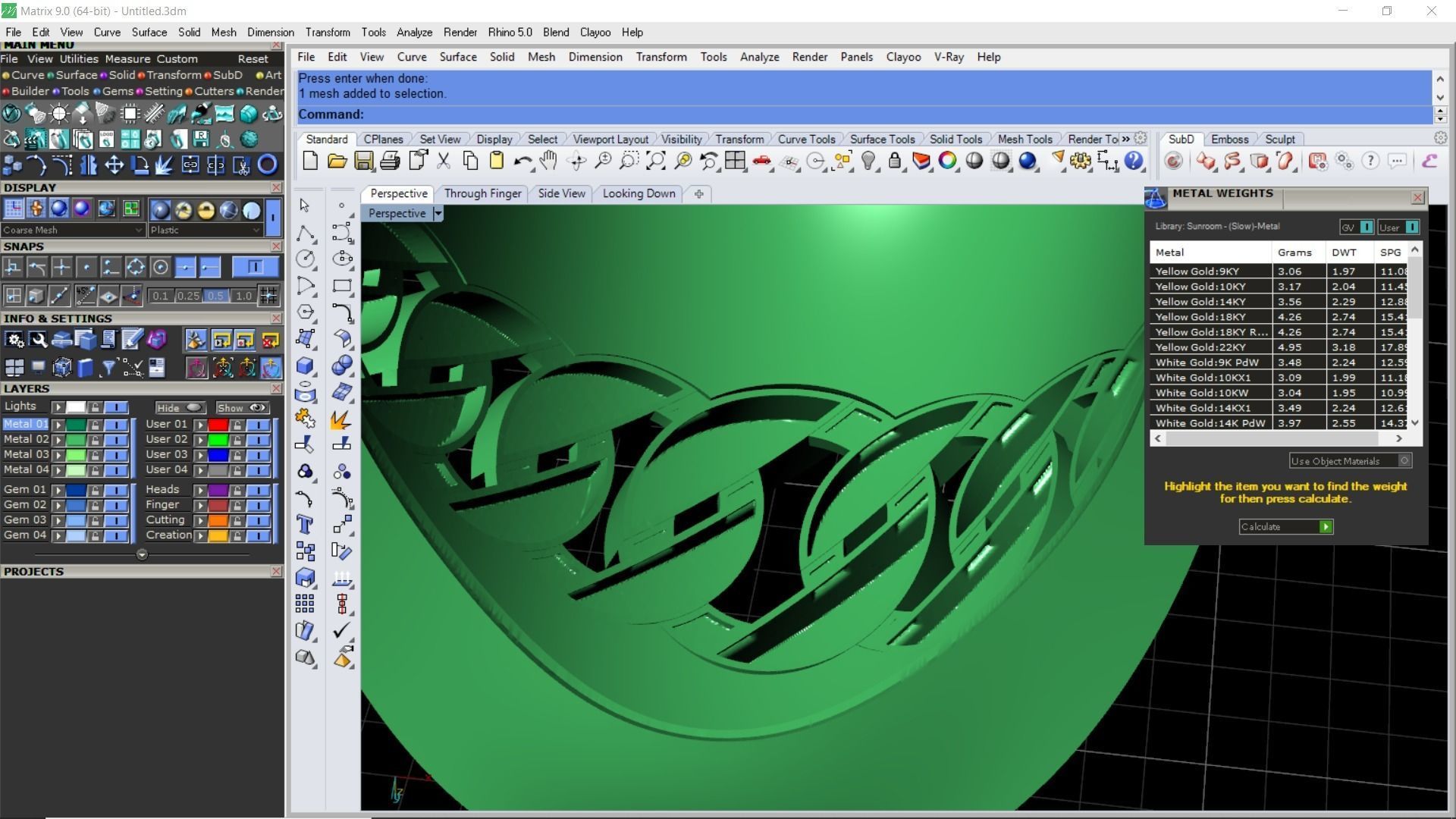Click the Fillet curve tool icon
Image resolution: width=1456 pixels, height=819 pixels.
point(342,312)
